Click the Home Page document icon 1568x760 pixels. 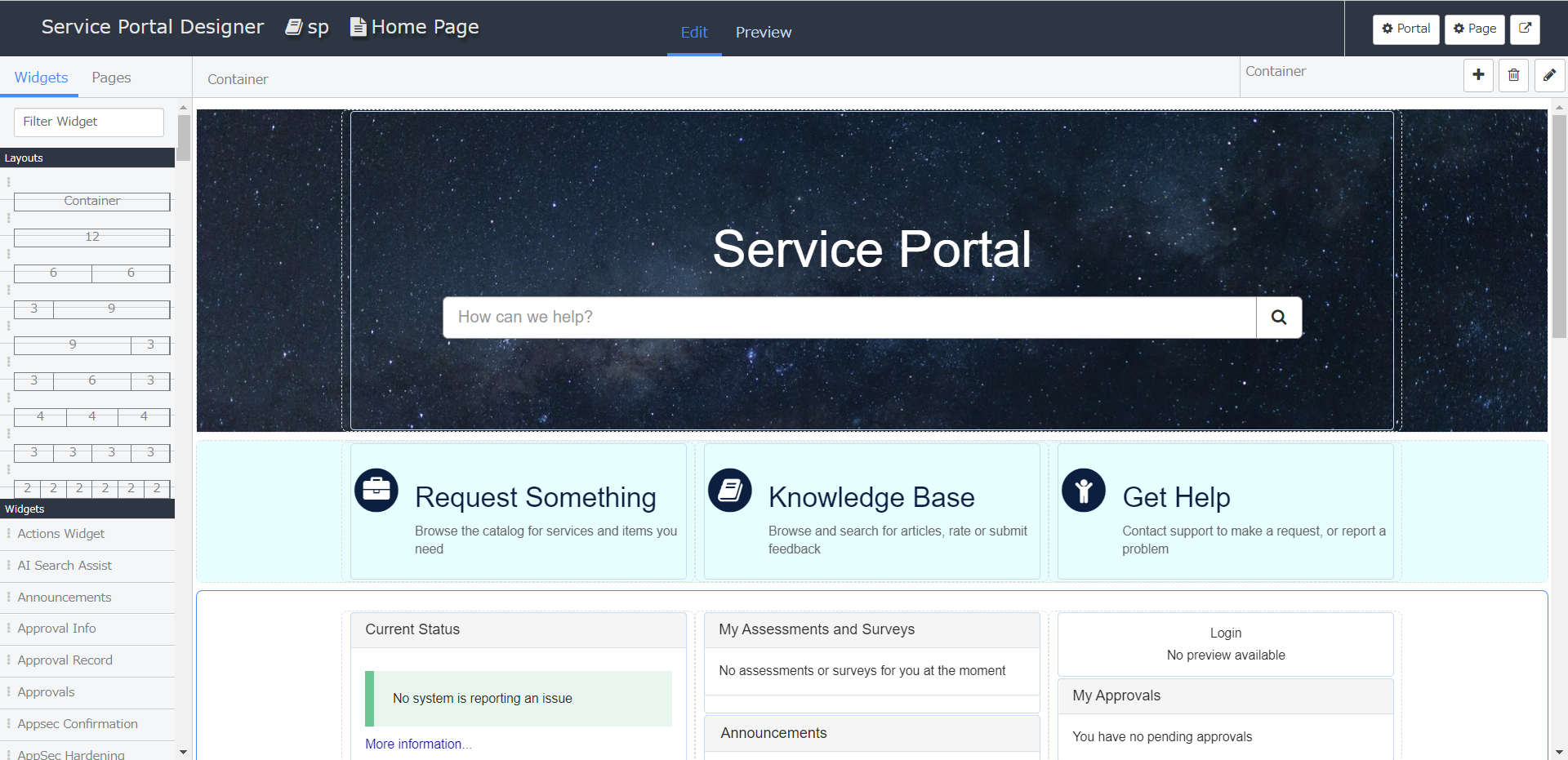click(x=357, y=26)
